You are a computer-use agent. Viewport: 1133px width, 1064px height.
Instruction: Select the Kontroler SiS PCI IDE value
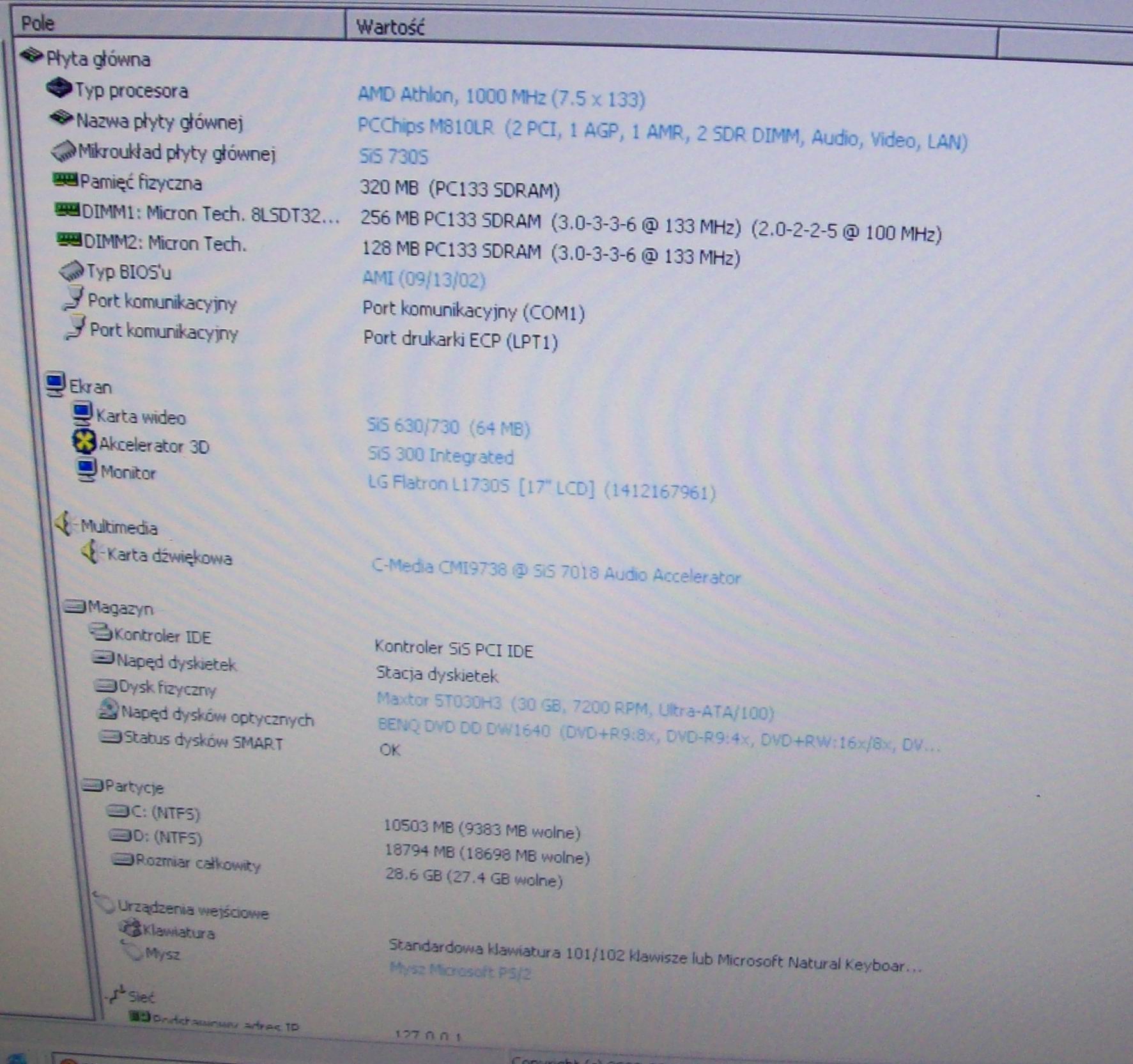pos(454,649)
